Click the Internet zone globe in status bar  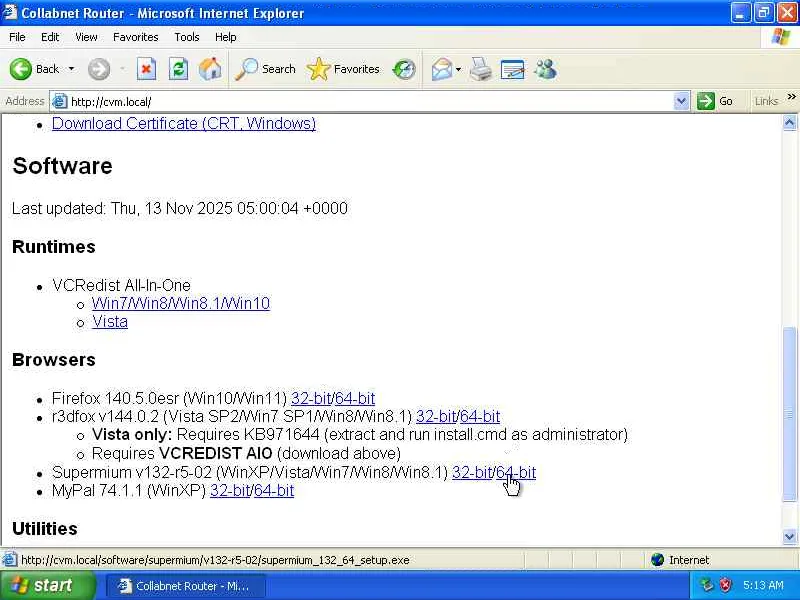click(658, 560)
